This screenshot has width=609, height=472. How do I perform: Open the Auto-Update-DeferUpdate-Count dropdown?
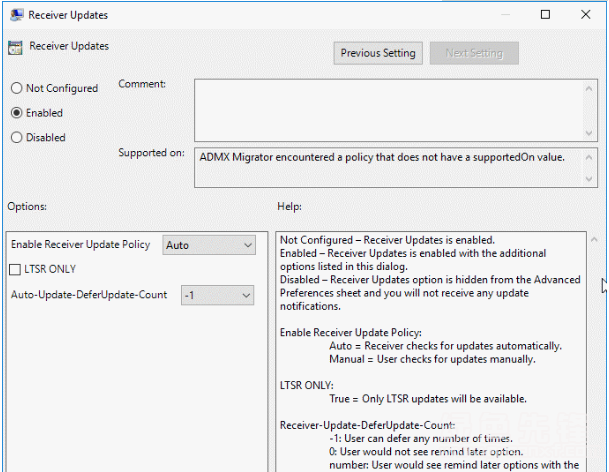218,295
